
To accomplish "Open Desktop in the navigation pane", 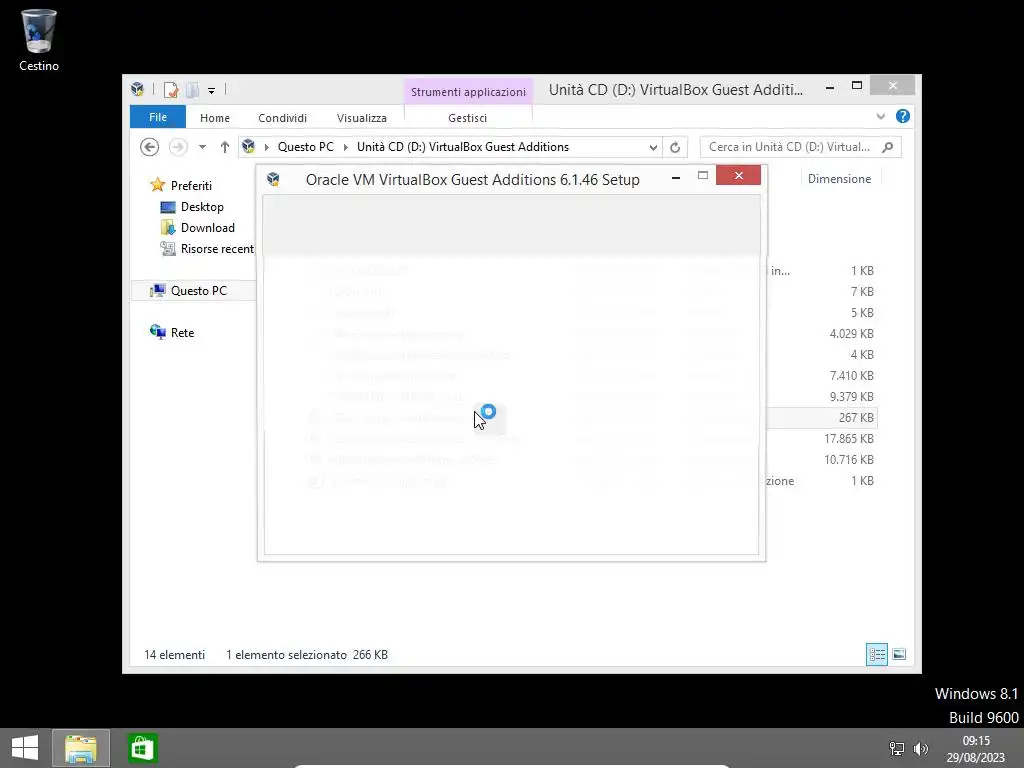I will 192,207.
